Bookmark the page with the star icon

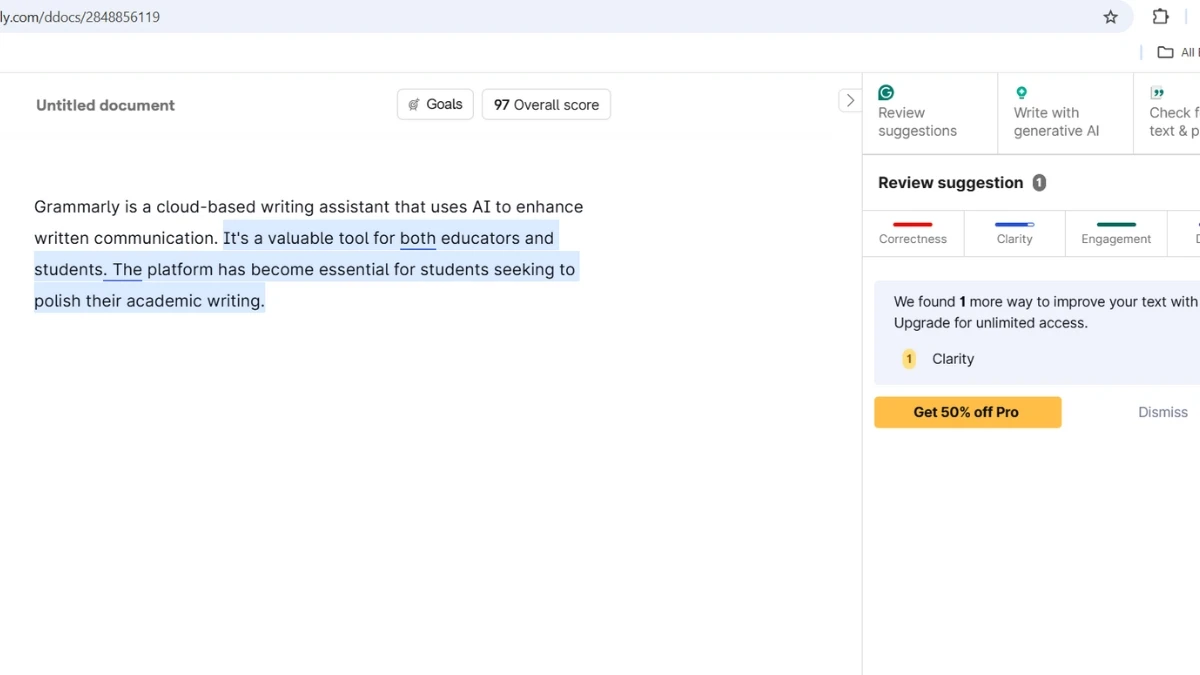pyautogui.click(x=1110, y=17)
